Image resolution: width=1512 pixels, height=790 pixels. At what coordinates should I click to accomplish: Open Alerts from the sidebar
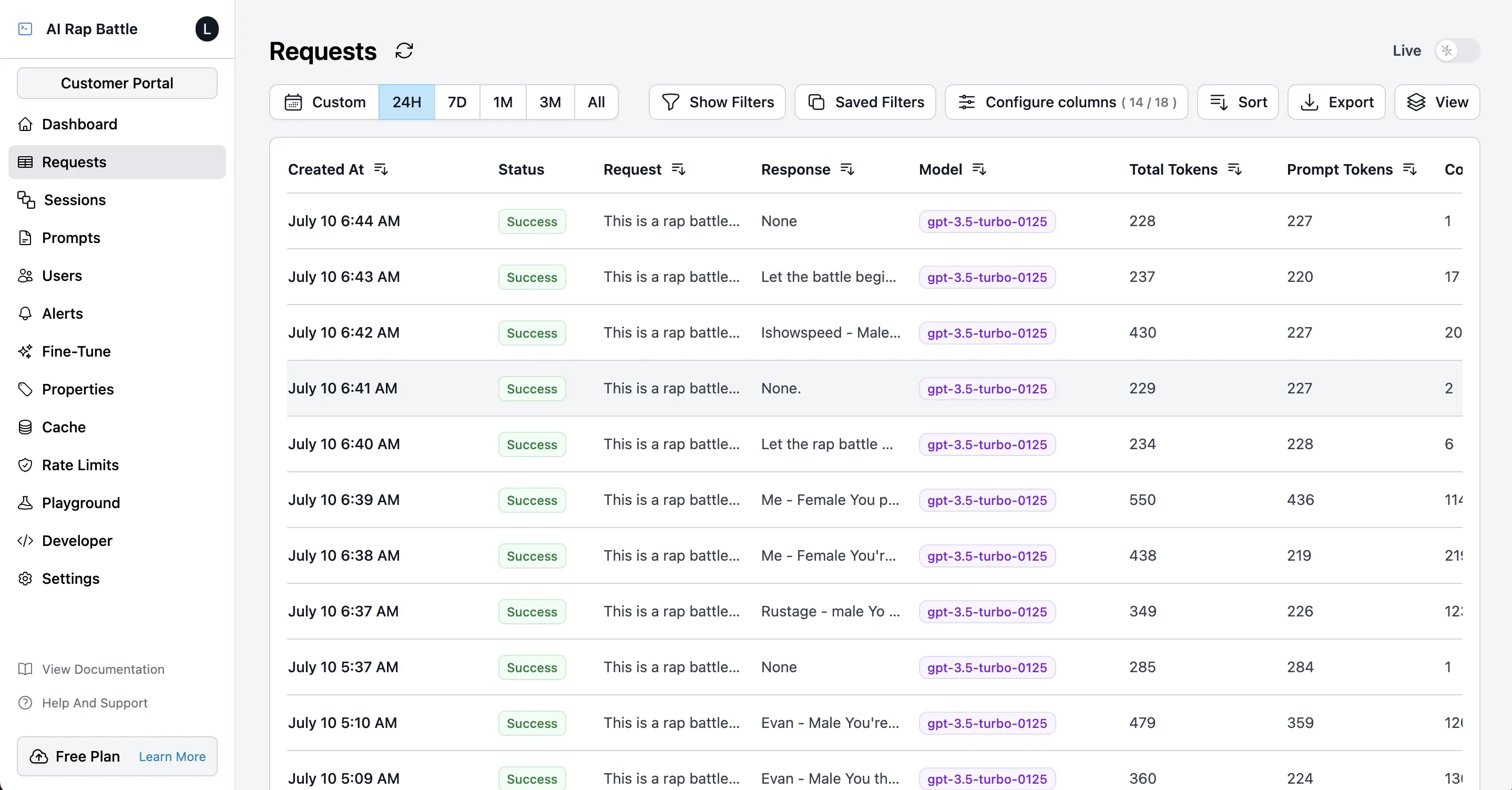[x=117, y=313]
